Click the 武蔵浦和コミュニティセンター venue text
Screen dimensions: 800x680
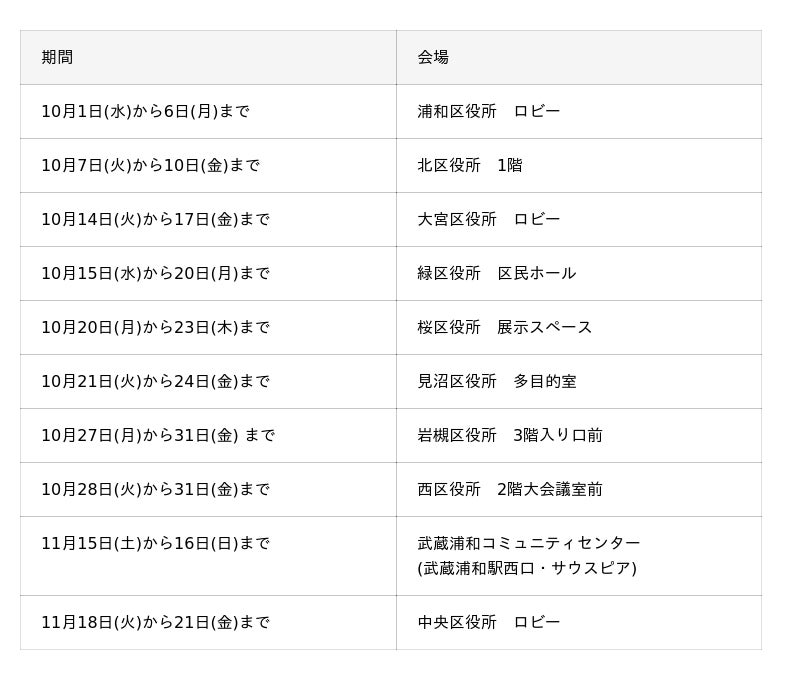coord(528,543)
